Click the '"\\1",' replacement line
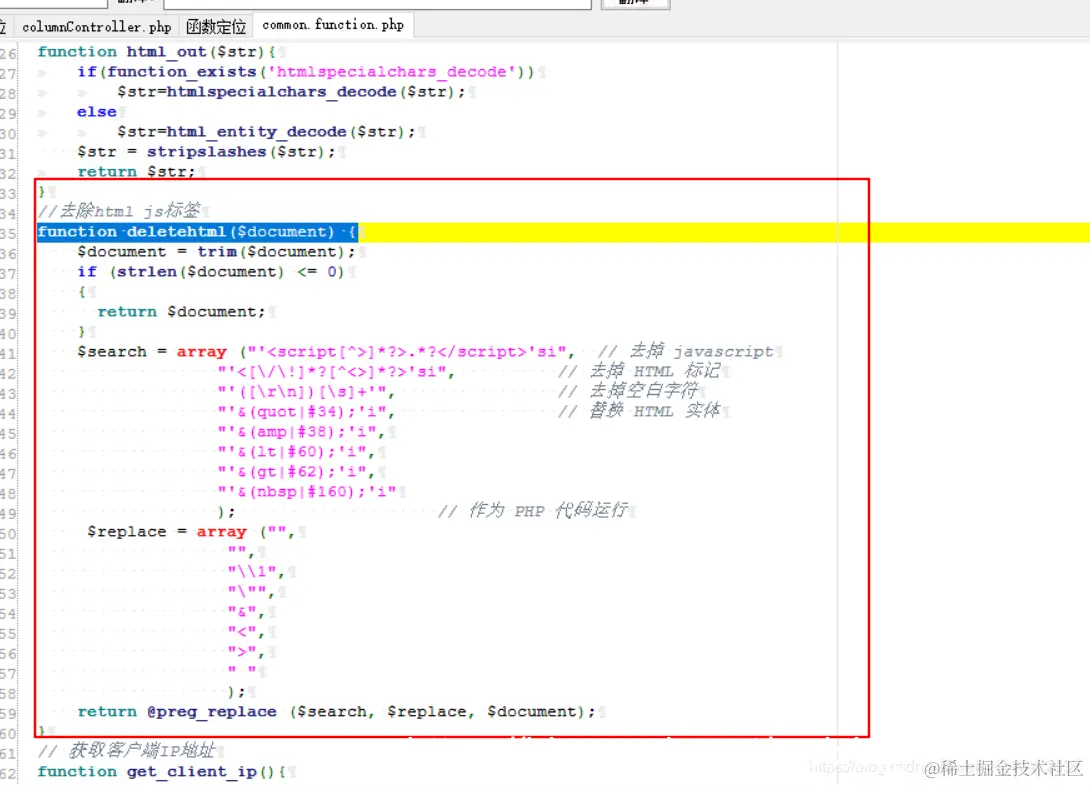 pyautogui.click(x=256, y=572)
